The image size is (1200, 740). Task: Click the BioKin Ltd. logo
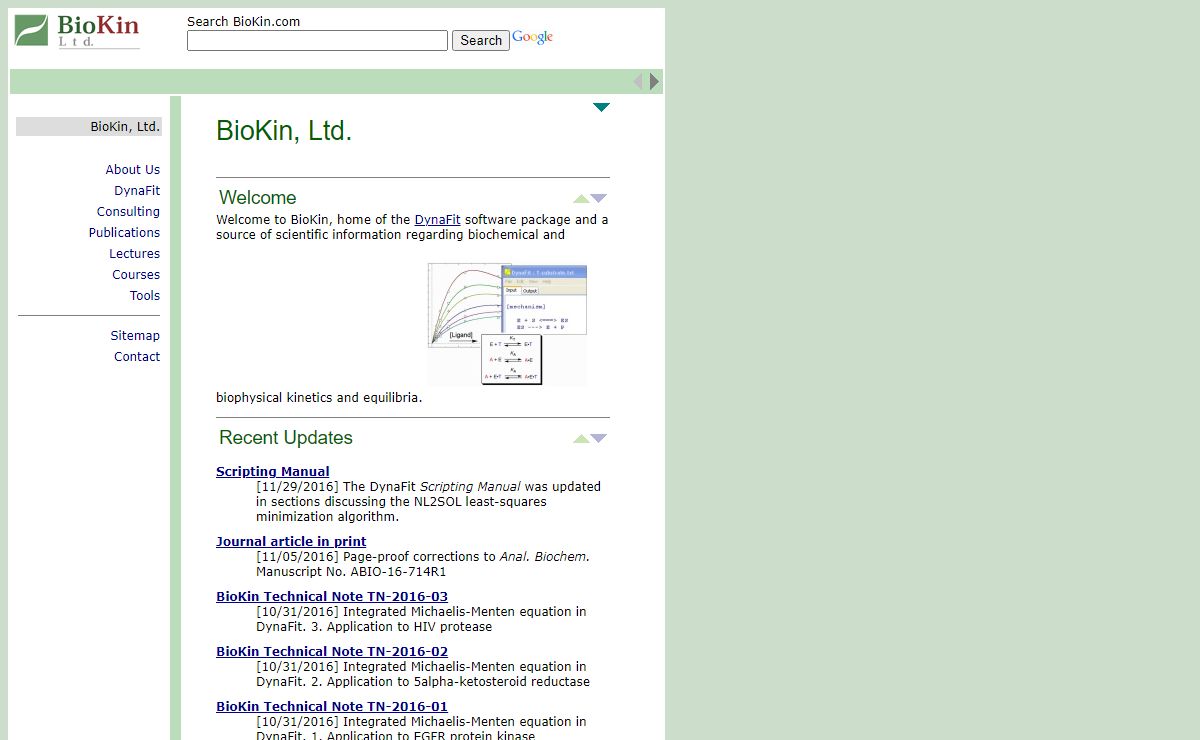(x=77, y=31)
